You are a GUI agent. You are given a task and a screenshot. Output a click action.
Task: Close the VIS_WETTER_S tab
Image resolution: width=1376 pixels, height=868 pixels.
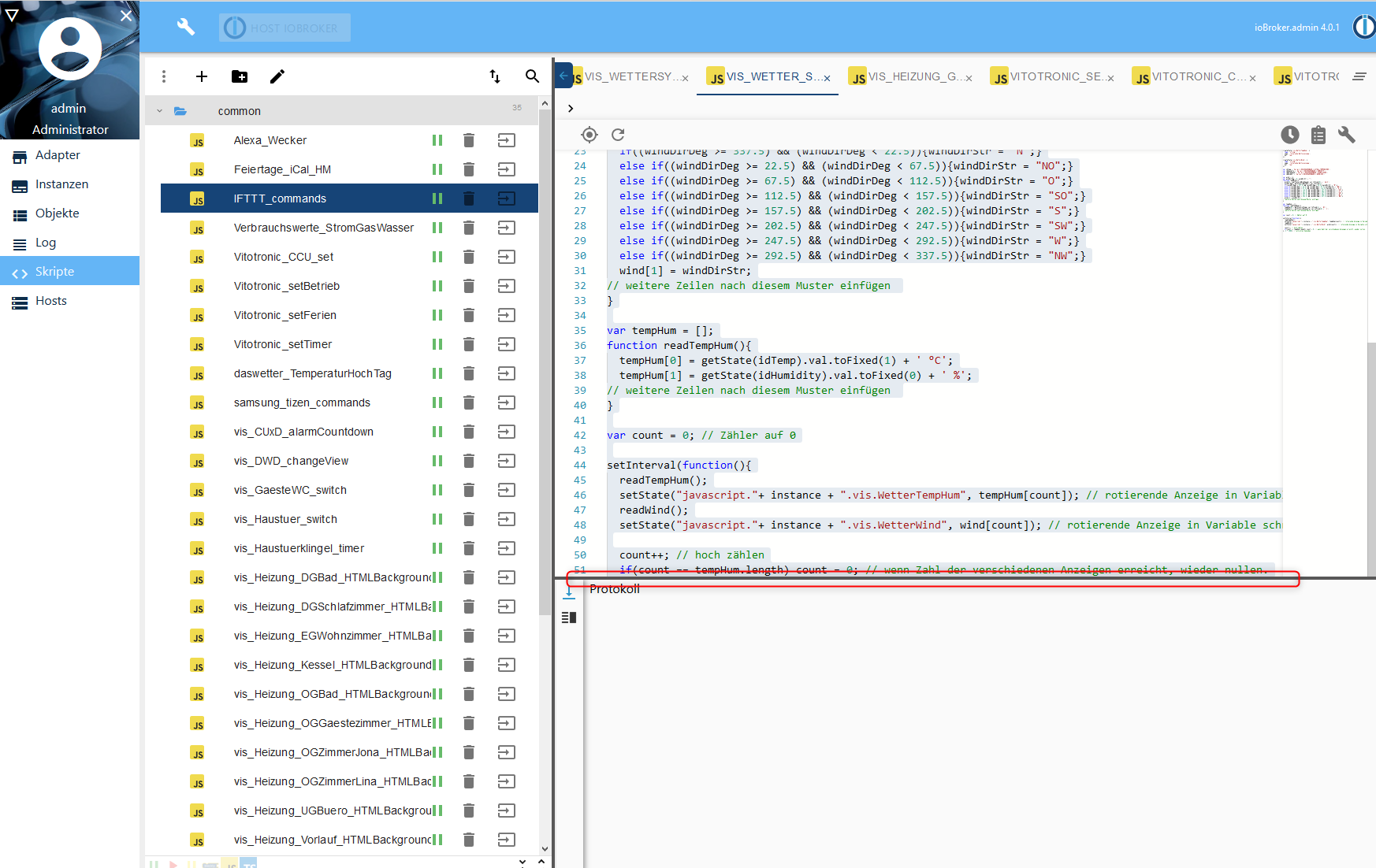[827, 78]
